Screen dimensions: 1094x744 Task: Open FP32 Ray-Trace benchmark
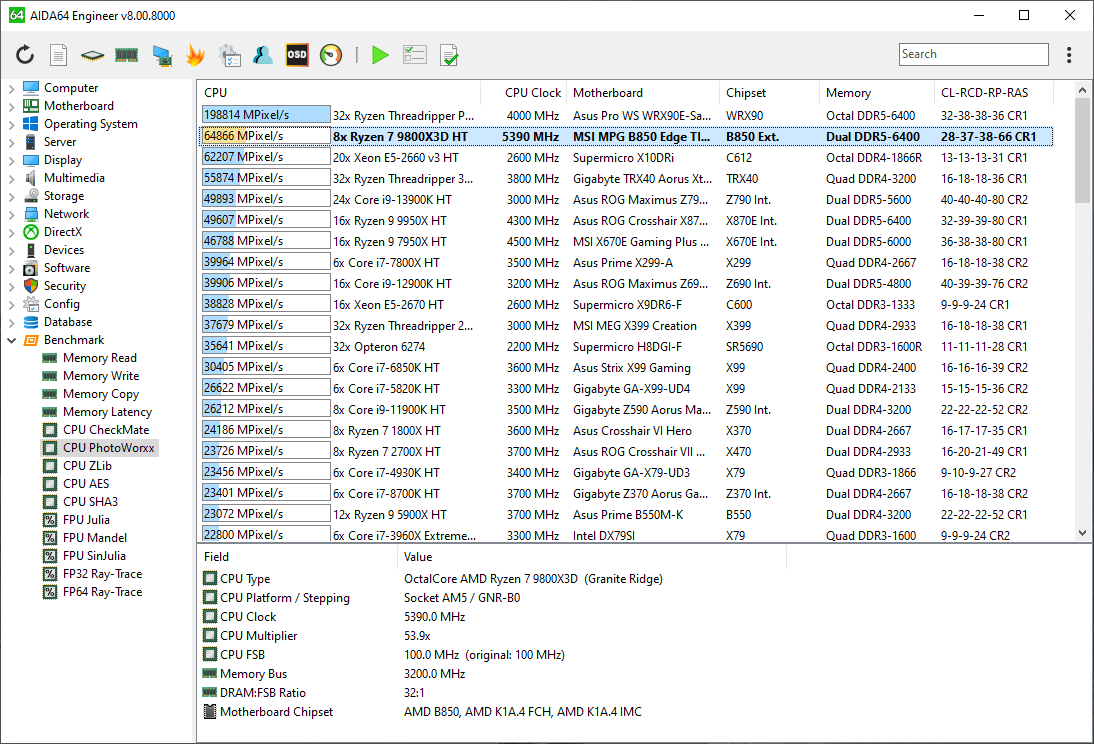click(x=103, y=574)
